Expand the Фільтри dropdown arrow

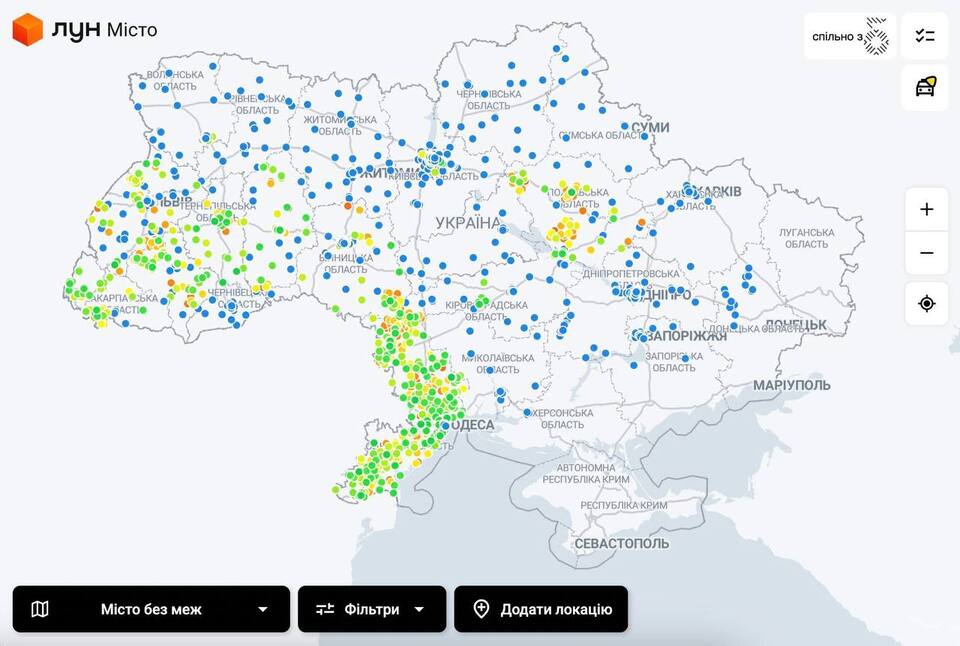419,609
